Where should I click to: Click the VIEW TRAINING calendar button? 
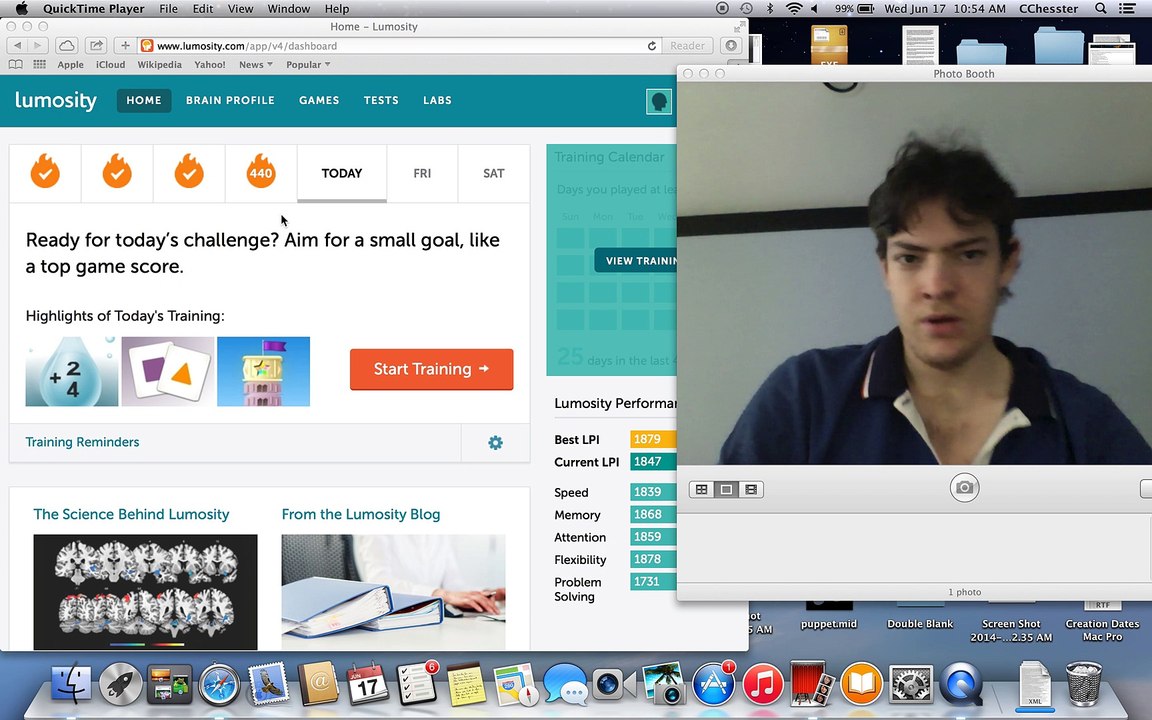click(x=636, y=261)
